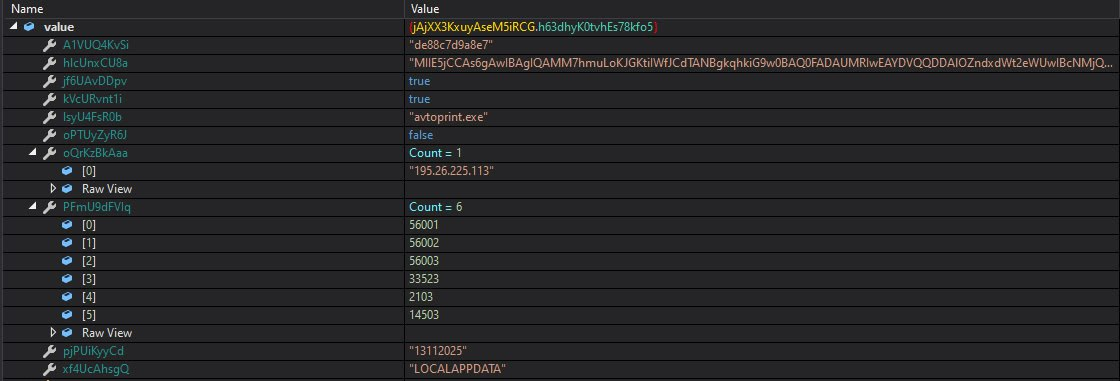
Task: Click the wrench icon beside A1VUQ4KvSi
Action: 49,45
